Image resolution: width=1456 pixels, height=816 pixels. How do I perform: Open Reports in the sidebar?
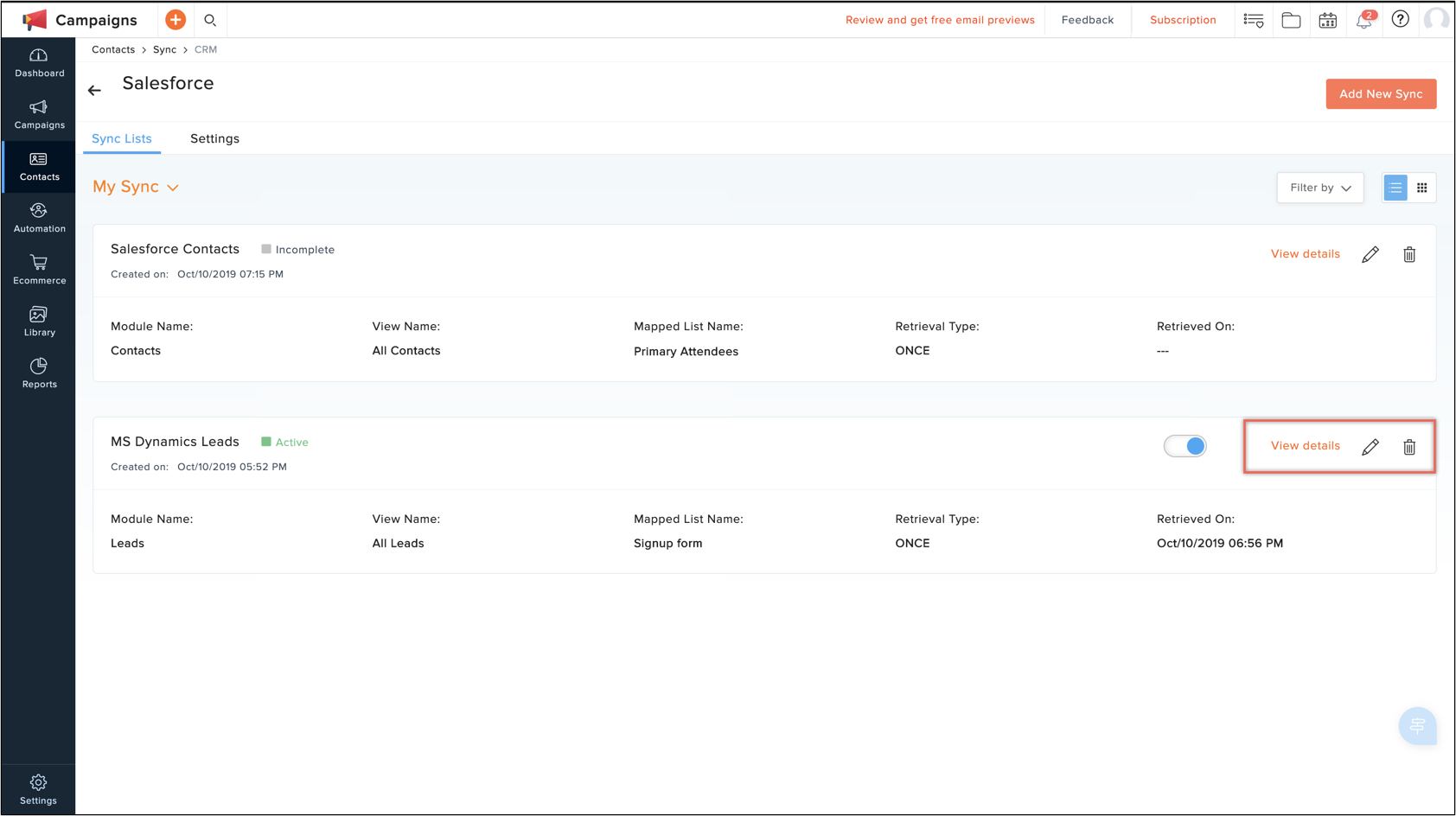(x=39, y=374)
